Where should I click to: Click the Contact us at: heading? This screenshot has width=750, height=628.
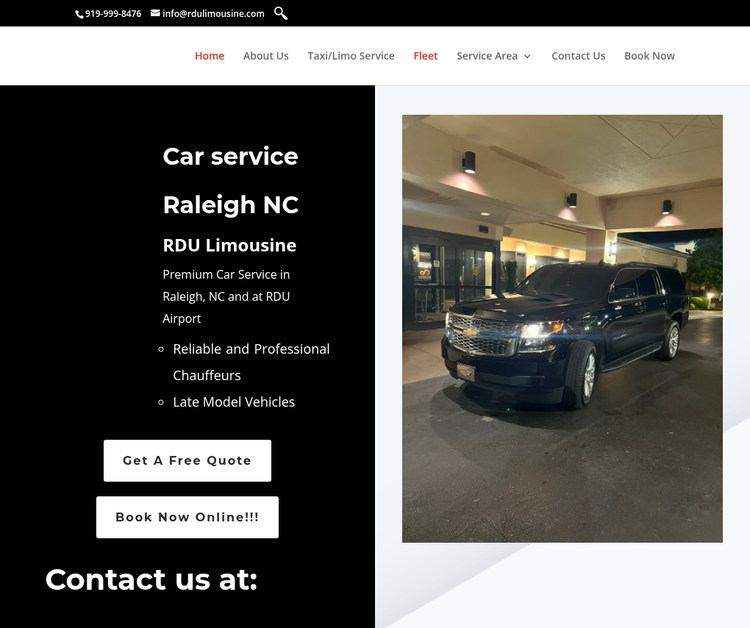pyautogui.click(x=152, y=579)
